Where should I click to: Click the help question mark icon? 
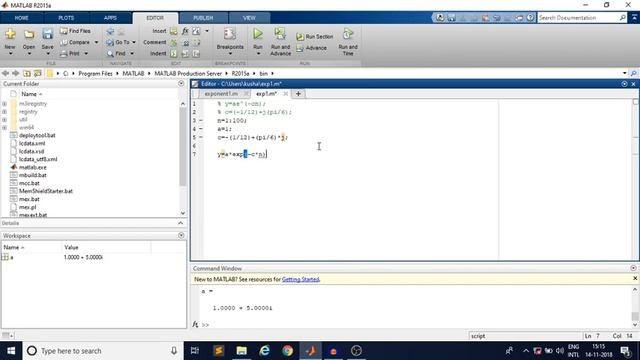(530, 18)
